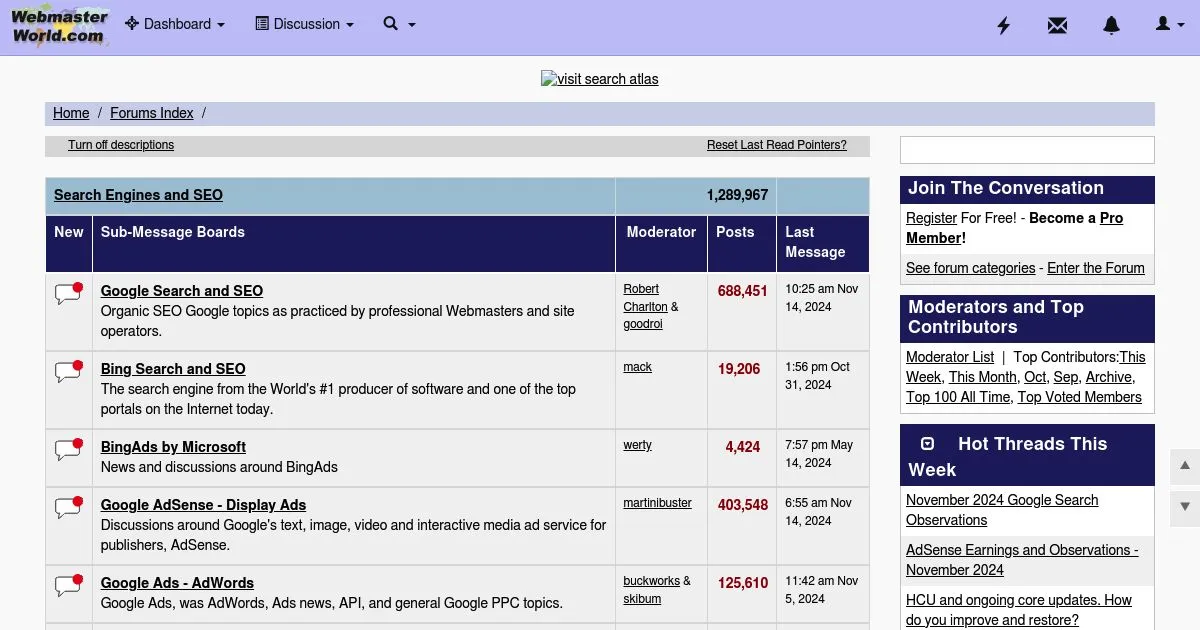Click the Register link
This screenshot has height=630, width=1200.
point(931,218)
